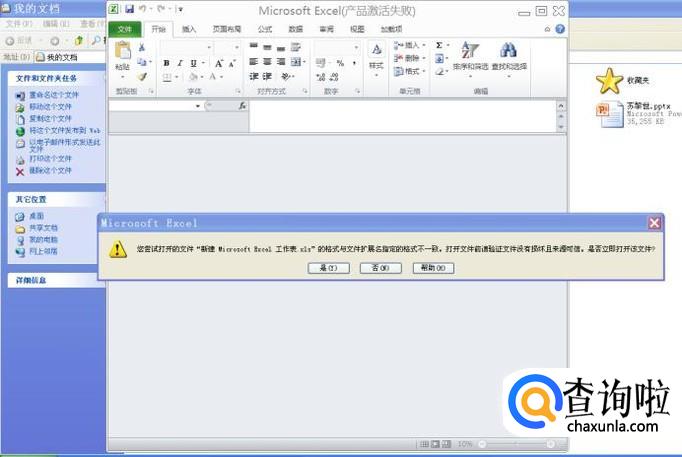The width and height of the screenshot is (682, 457).
Task: Click the Copy icon in the clipboard group
Action: (x=142, y=62)
